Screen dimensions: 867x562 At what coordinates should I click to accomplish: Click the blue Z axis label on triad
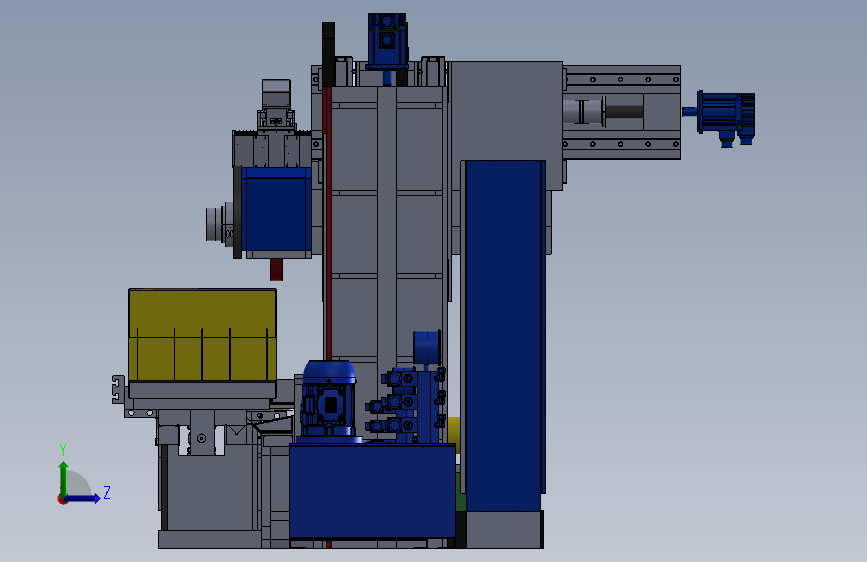pyautogui.click(x=107, y=492)
